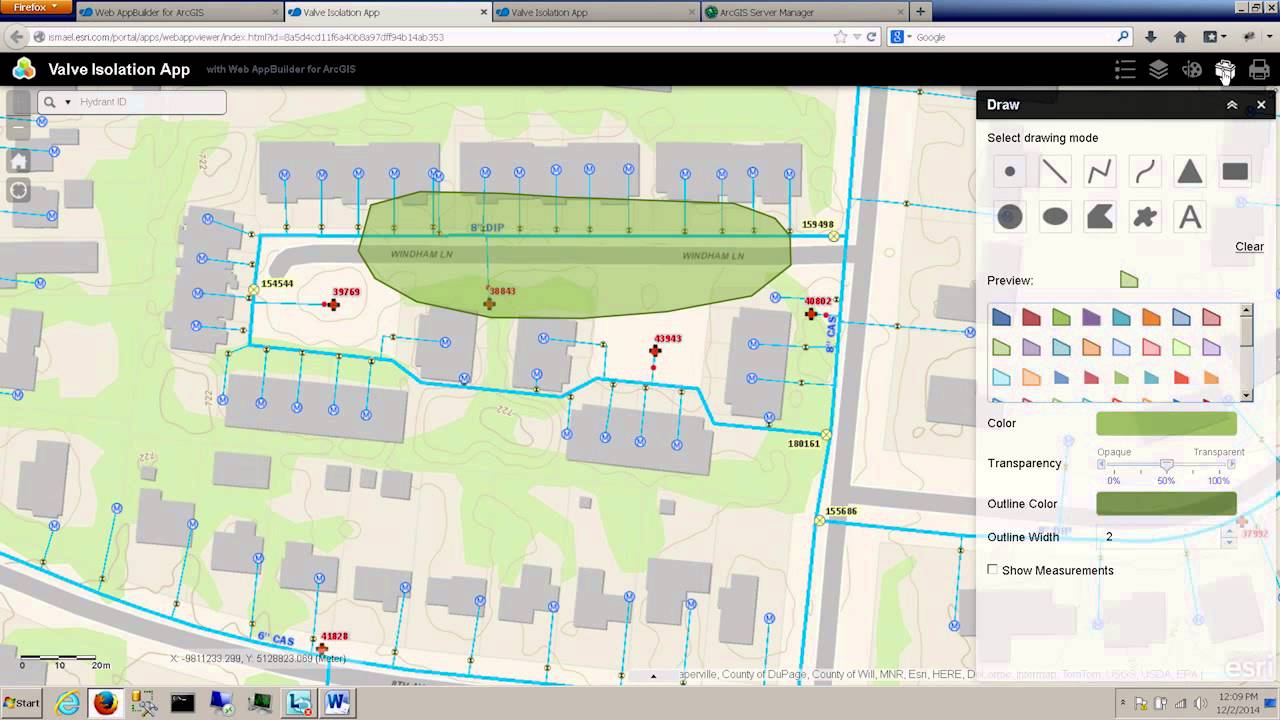Click the map zoom out button
The image size is (1280, 720).
(19, 128)
